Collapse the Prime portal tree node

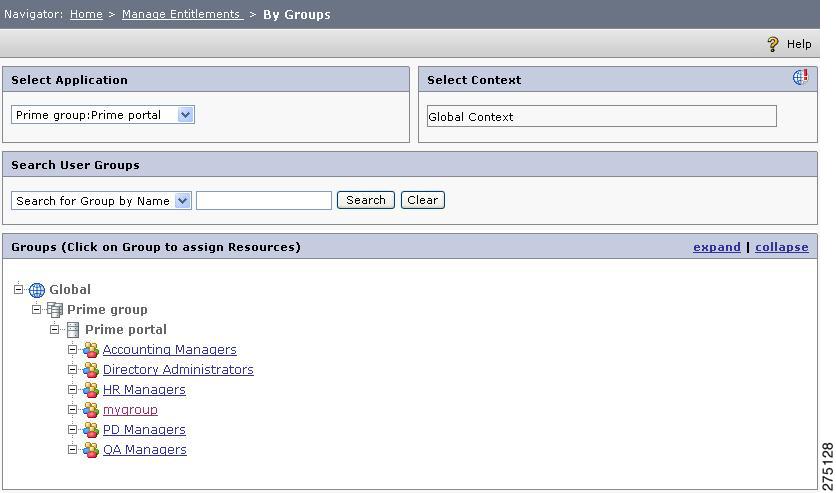[x=54, y=329]
